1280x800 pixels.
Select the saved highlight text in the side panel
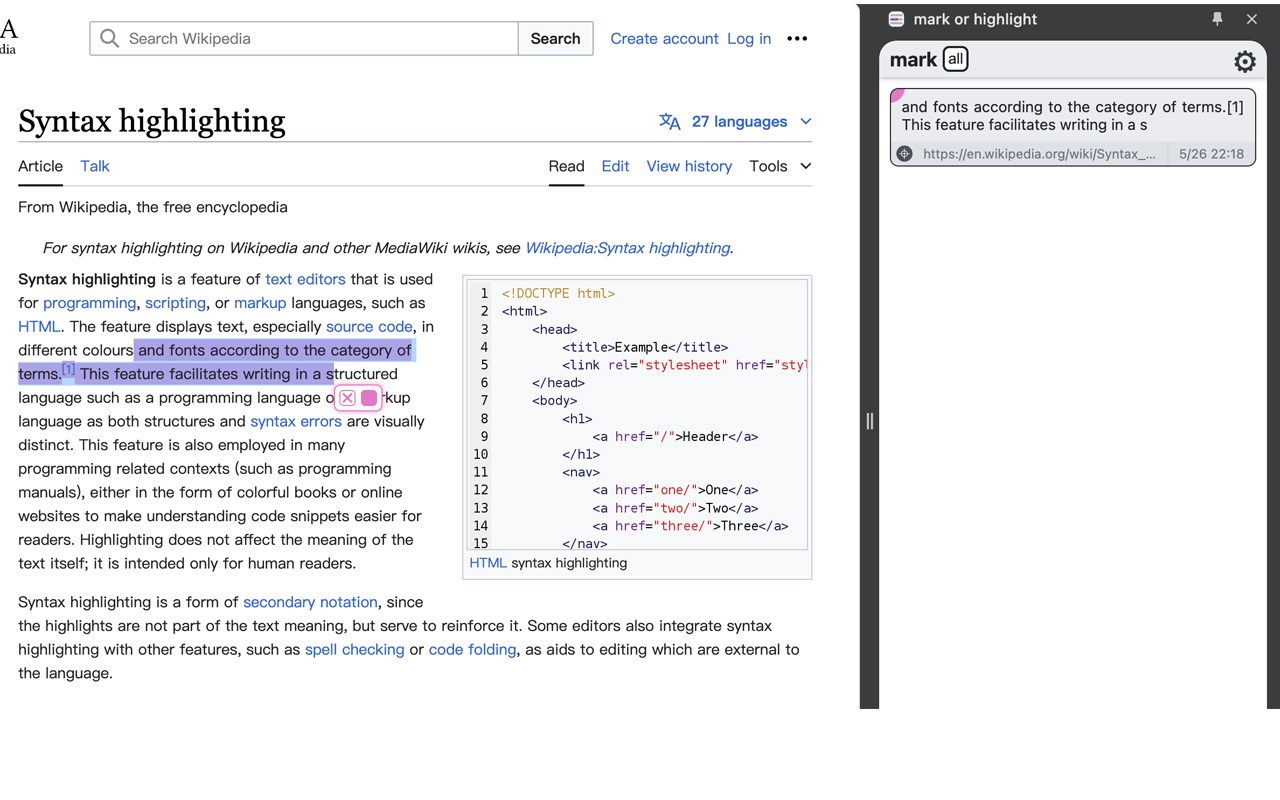click(1072, 116)
